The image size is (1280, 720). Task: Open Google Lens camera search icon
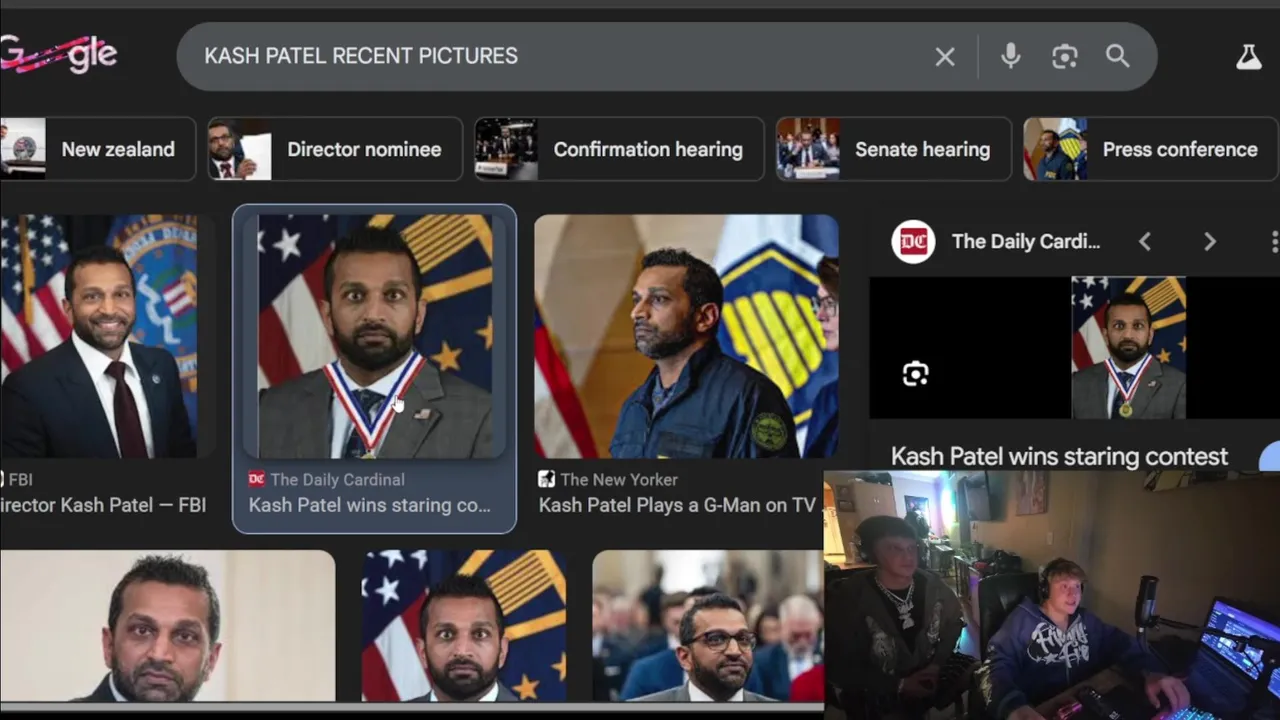pos(1065,56)
